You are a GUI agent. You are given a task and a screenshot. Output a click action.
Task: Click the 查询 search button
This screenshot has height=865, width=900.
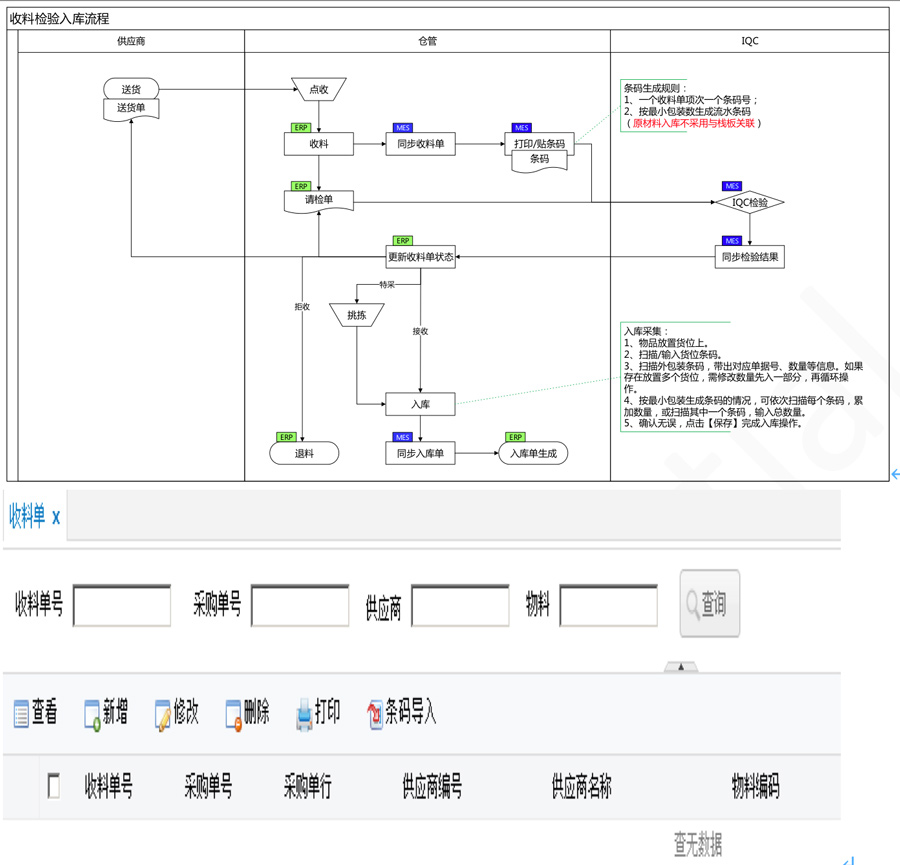pos(709,603)
